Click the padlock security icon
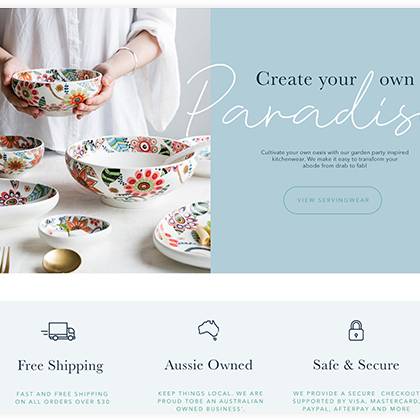Screen dimensions: 420x420 [356, 331]
